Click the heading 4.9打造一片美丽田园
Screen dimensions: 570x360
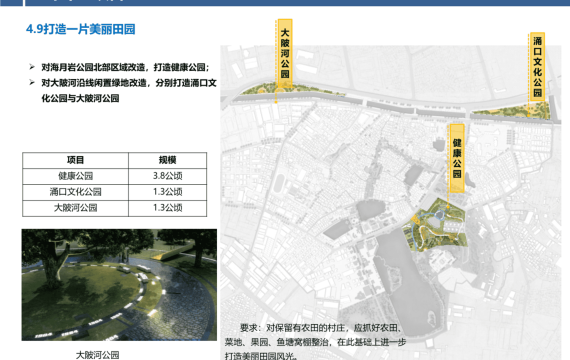point(80,29)
